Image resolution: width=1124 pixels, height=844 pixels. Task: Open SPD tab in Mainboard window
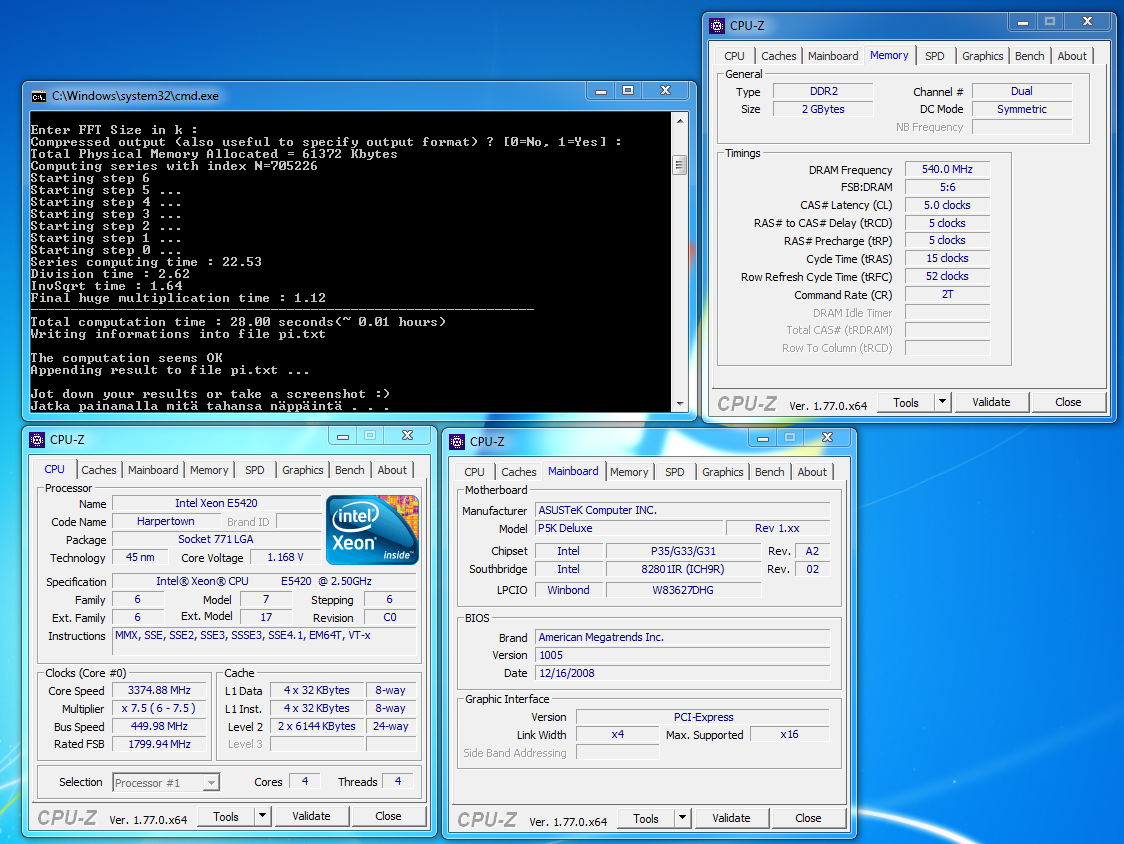pyautogui.click(x=675, y=472)
